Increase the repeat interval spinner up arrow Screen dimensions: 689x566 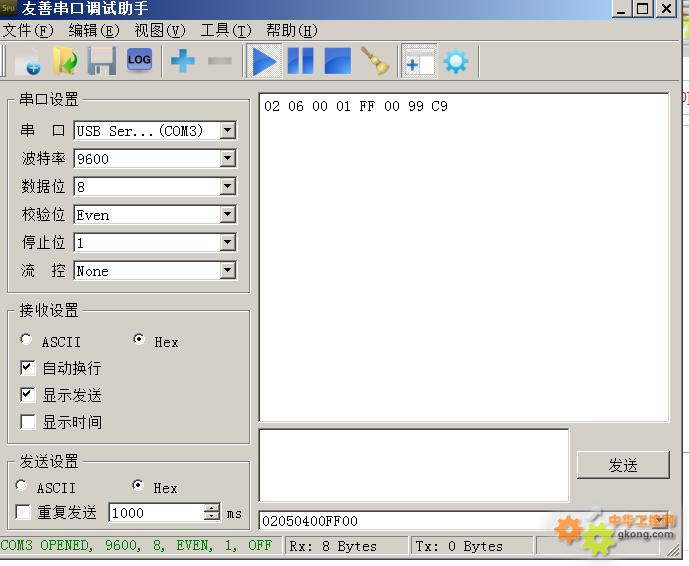[212, 508]
